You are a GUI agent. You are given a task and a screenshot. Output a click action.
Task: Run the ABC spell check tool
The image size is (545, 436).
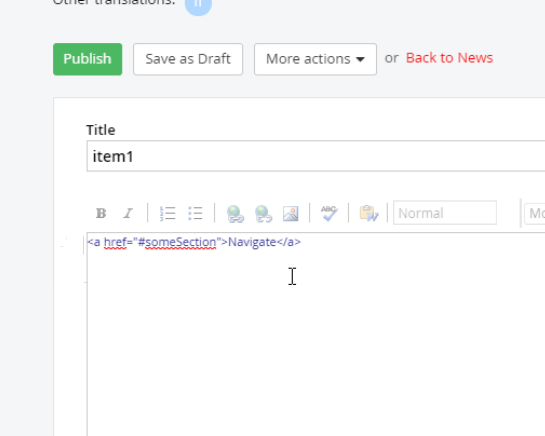click(329, 213)
